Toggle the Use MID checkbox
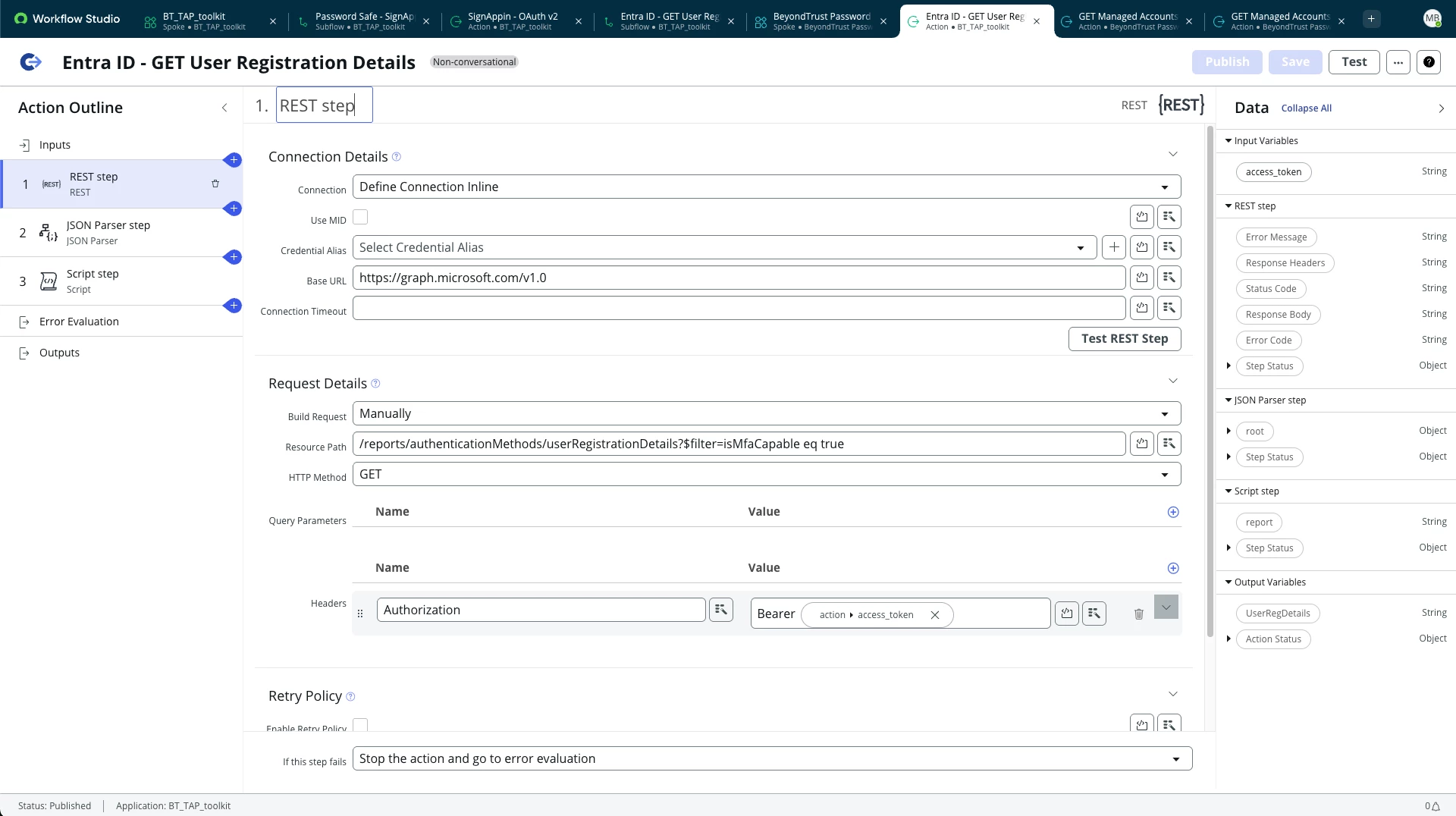The height and width of the screenshot is (816, 1456). [360, 218]
